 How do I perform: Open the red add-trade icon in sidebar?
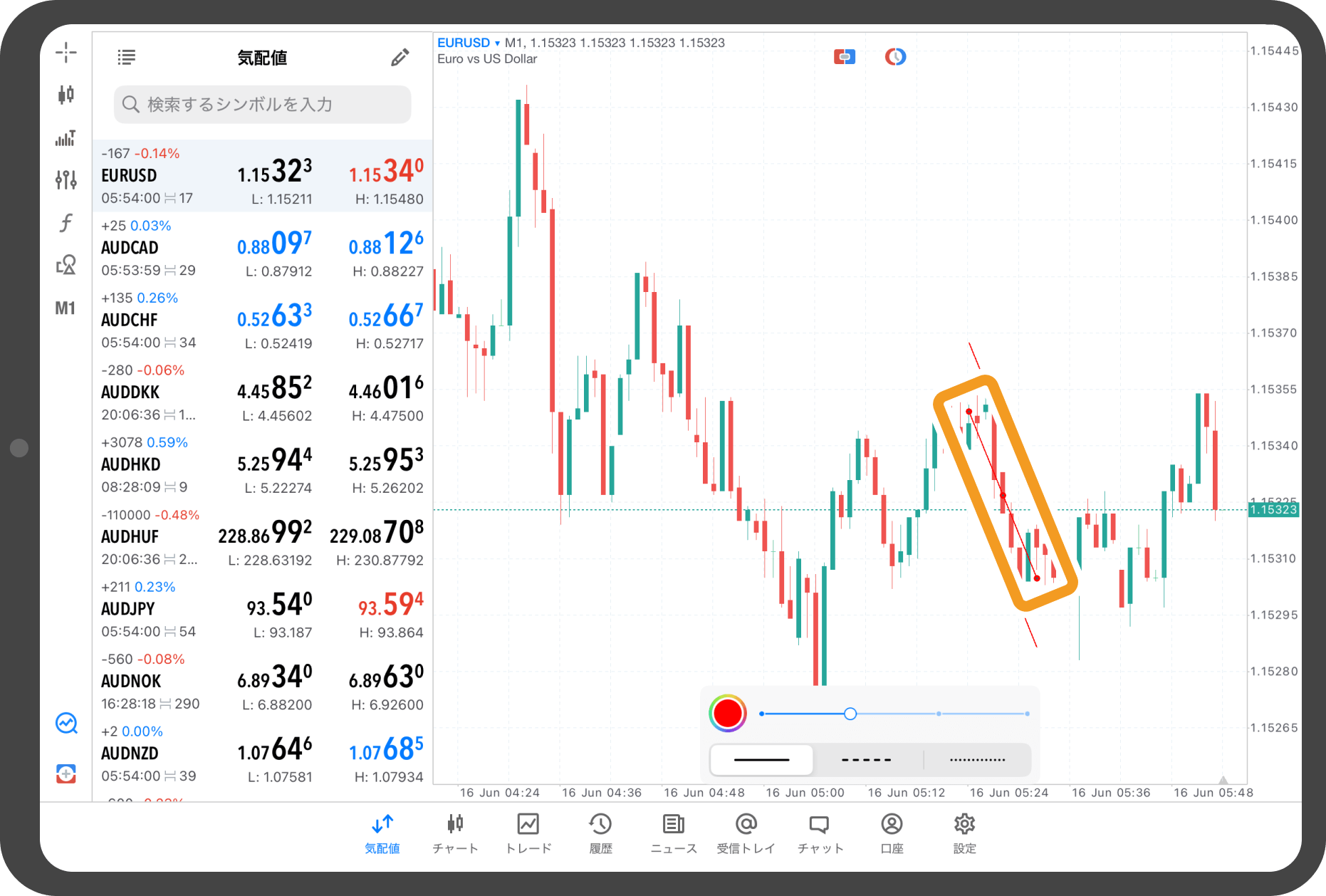click(x=66, y=773)
